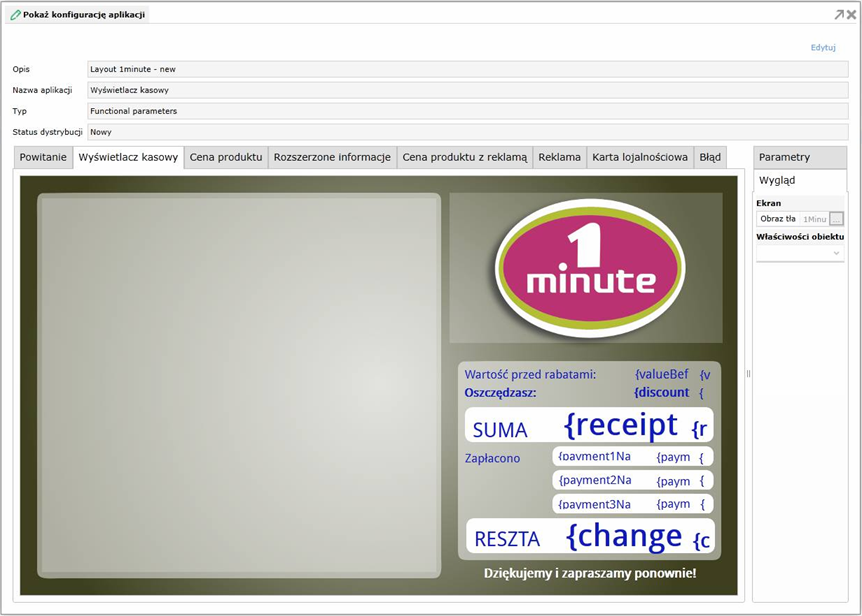The image size is (862, 616).
Task: Click the Zapłacono label
Action: (x=492, y=458)
